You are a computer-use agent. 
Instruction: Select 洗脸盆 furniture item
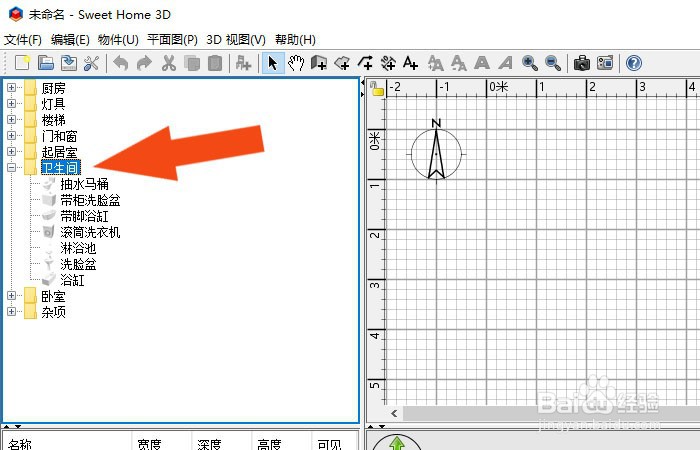(78, 264)
